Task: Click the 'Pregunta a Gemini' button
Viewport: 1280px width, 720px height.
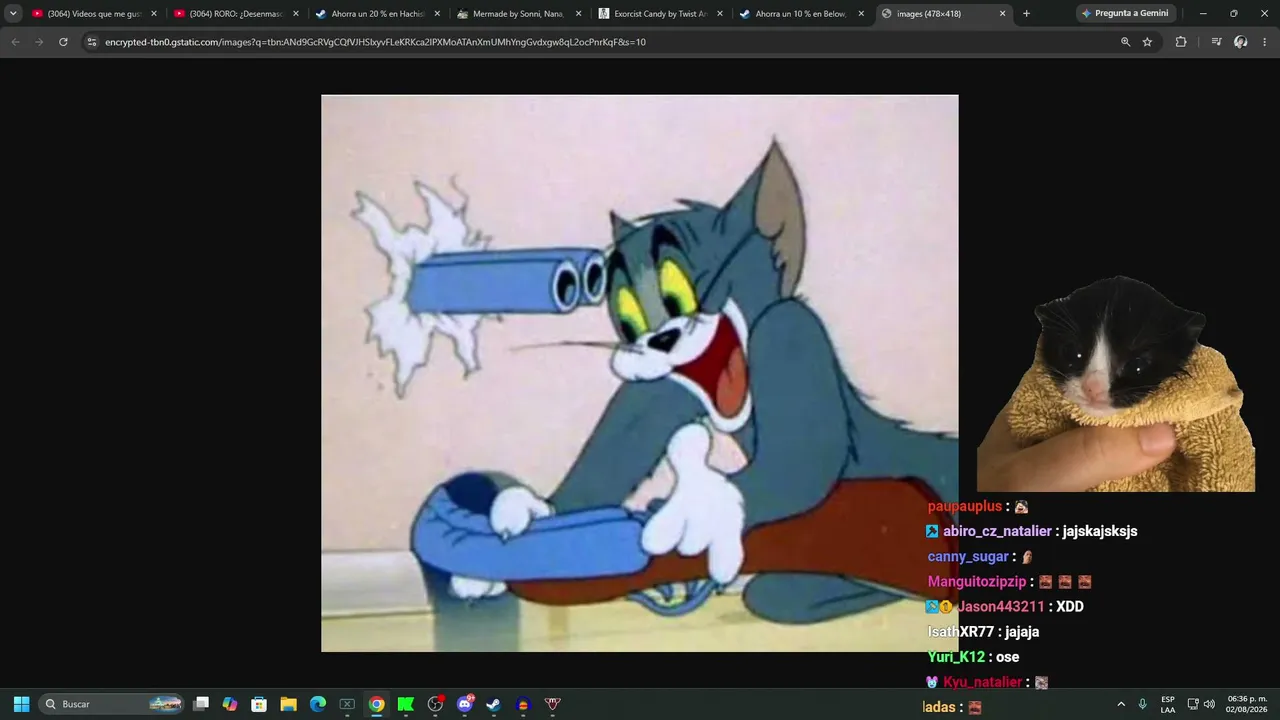Action: (1126, 14)
